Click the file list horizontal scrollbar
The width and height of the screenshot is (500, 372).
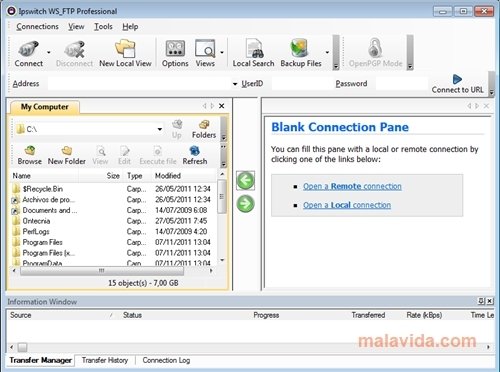coord(102,271)
